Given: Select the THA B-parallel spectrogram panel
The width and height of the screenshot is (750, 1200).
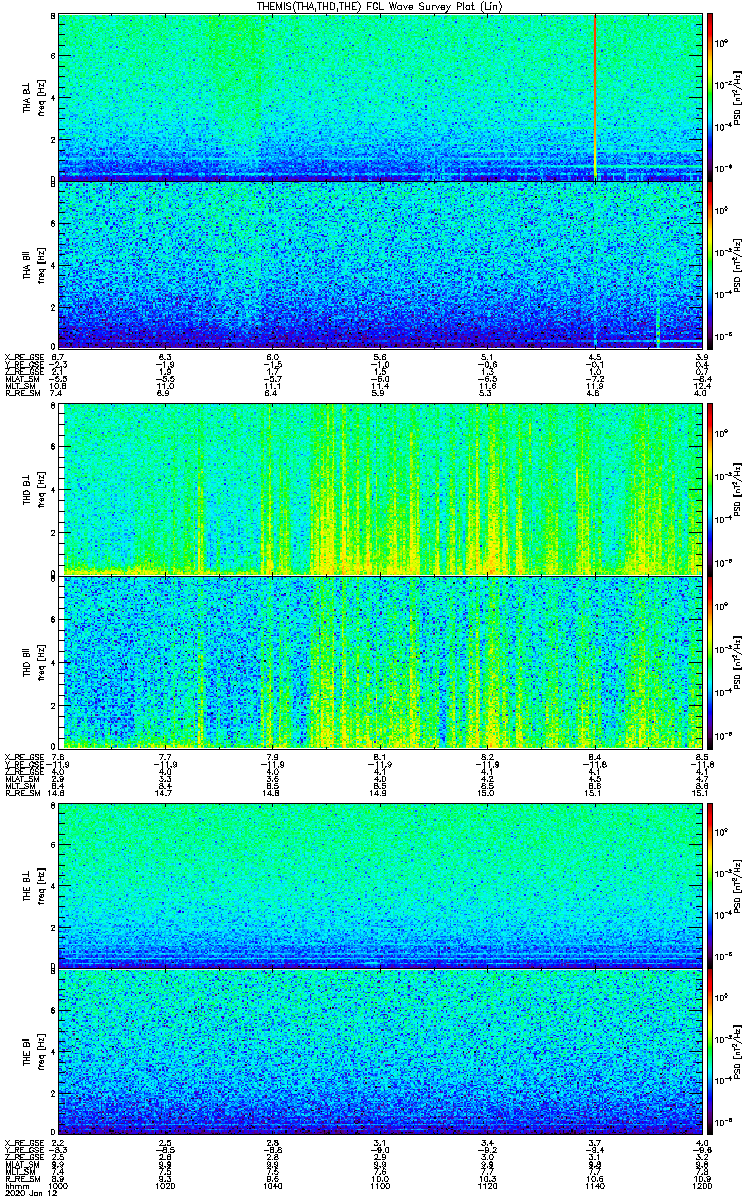Looking at the screenshot, I should click(x=380, y=264).
